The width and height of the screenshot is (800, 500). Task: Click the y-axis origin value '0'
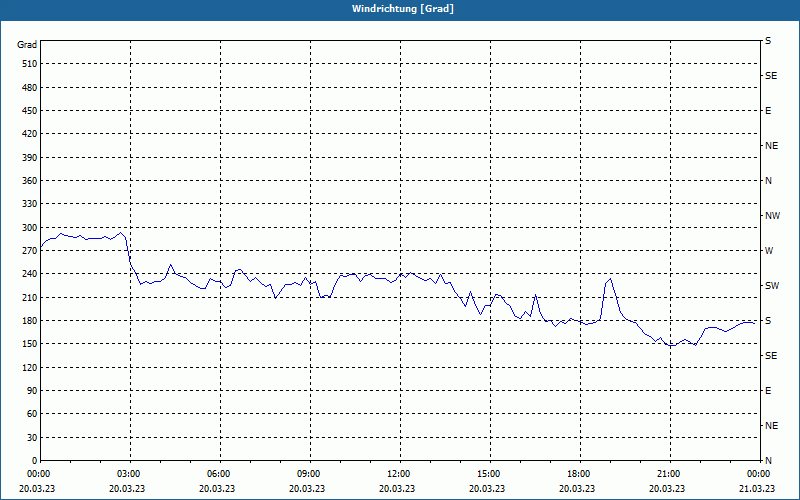(x=34, y=461)
